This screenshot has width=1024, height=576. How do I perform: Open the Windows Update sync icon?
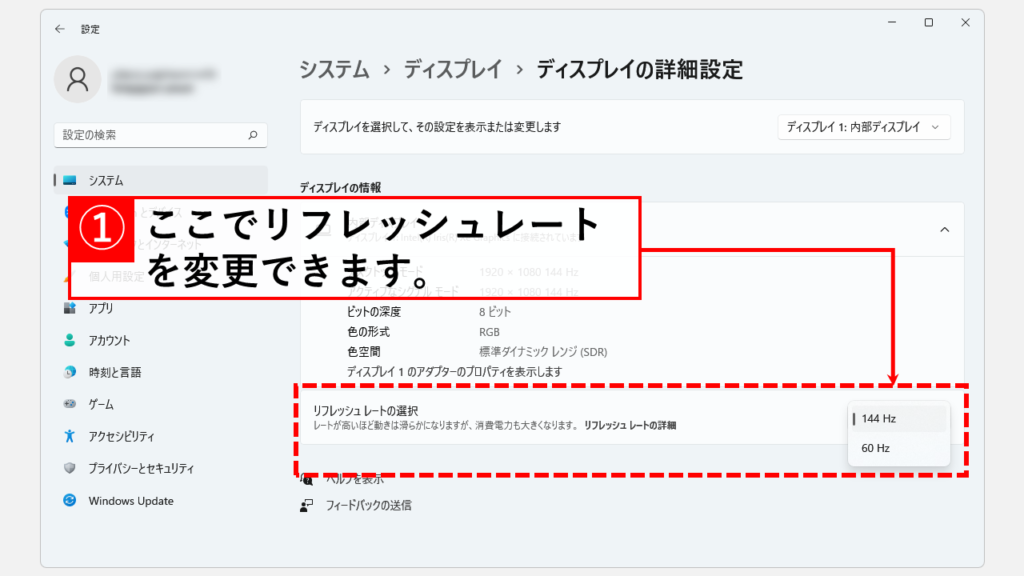coord(70,500)
